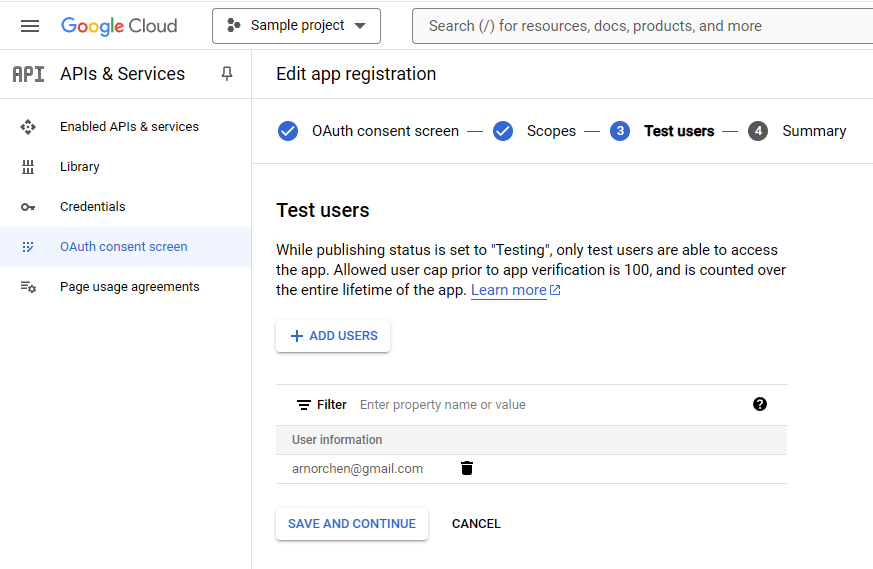Open Page usage agreements

130,287
